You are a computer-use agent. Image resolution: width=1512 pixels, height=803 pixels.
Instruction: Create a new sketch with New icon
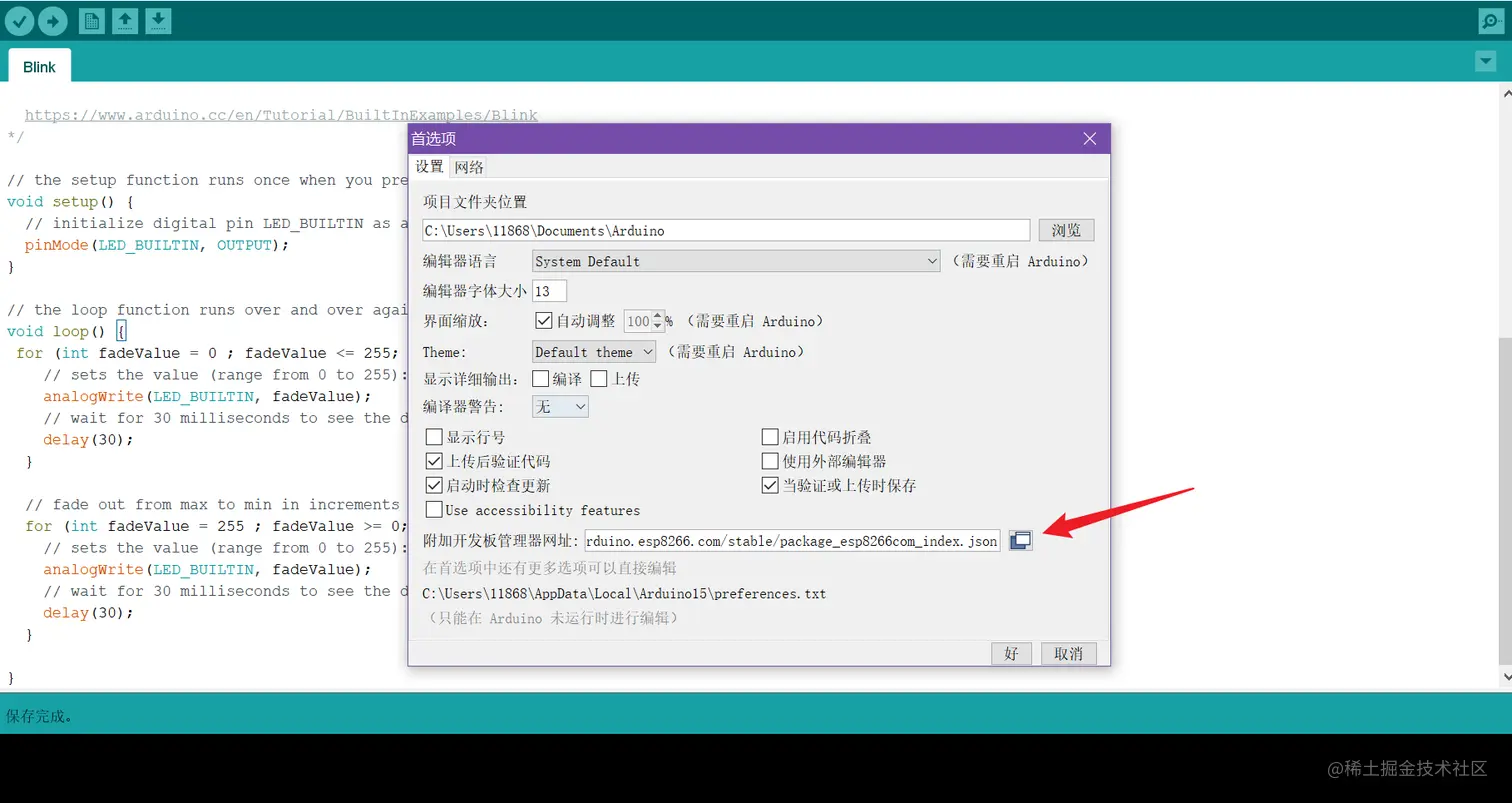[92, 20]
